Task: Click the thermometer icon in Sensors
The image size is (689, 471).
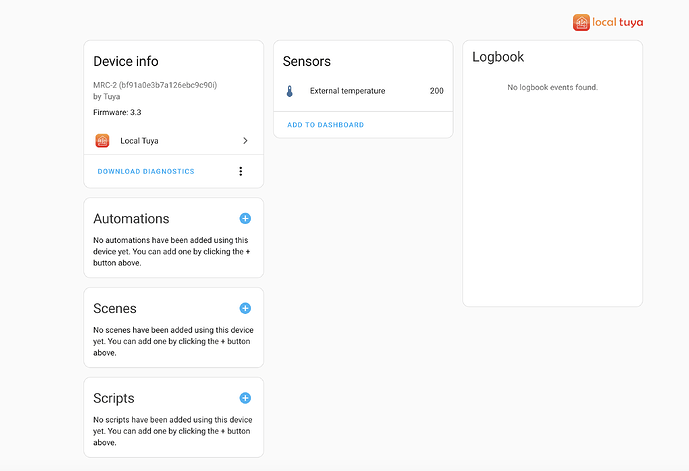Action: point(290,91)
